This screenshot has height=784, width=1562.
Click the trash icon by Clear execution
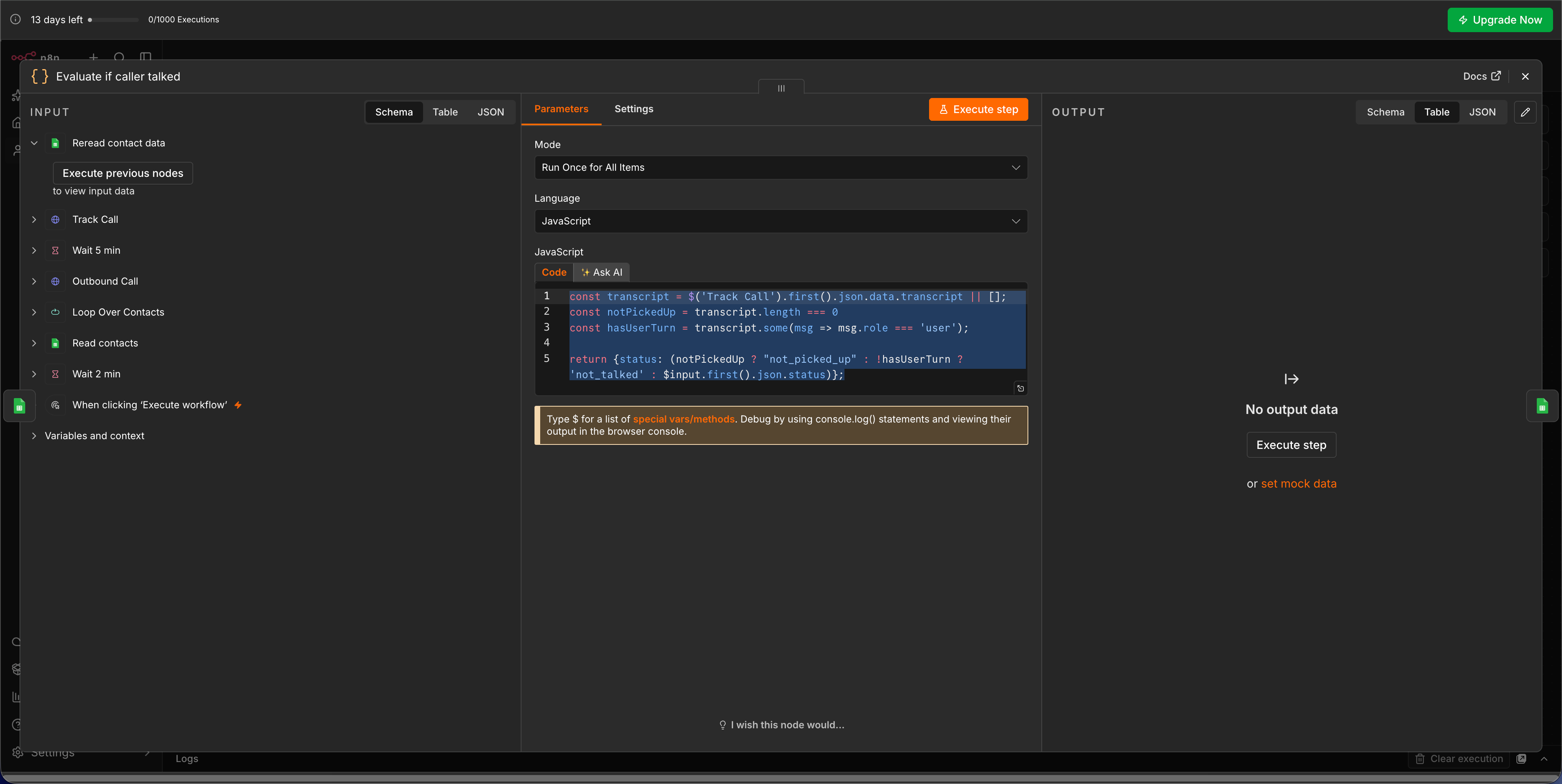coord(1420,758)
